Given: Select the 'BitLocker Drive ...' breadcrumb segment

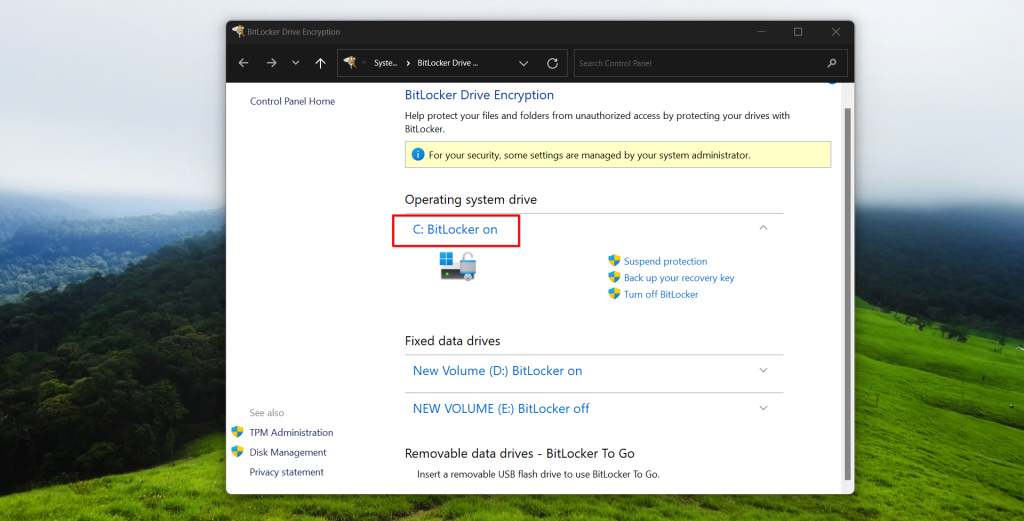Looking at the screenshot, I should coord(447,63).
